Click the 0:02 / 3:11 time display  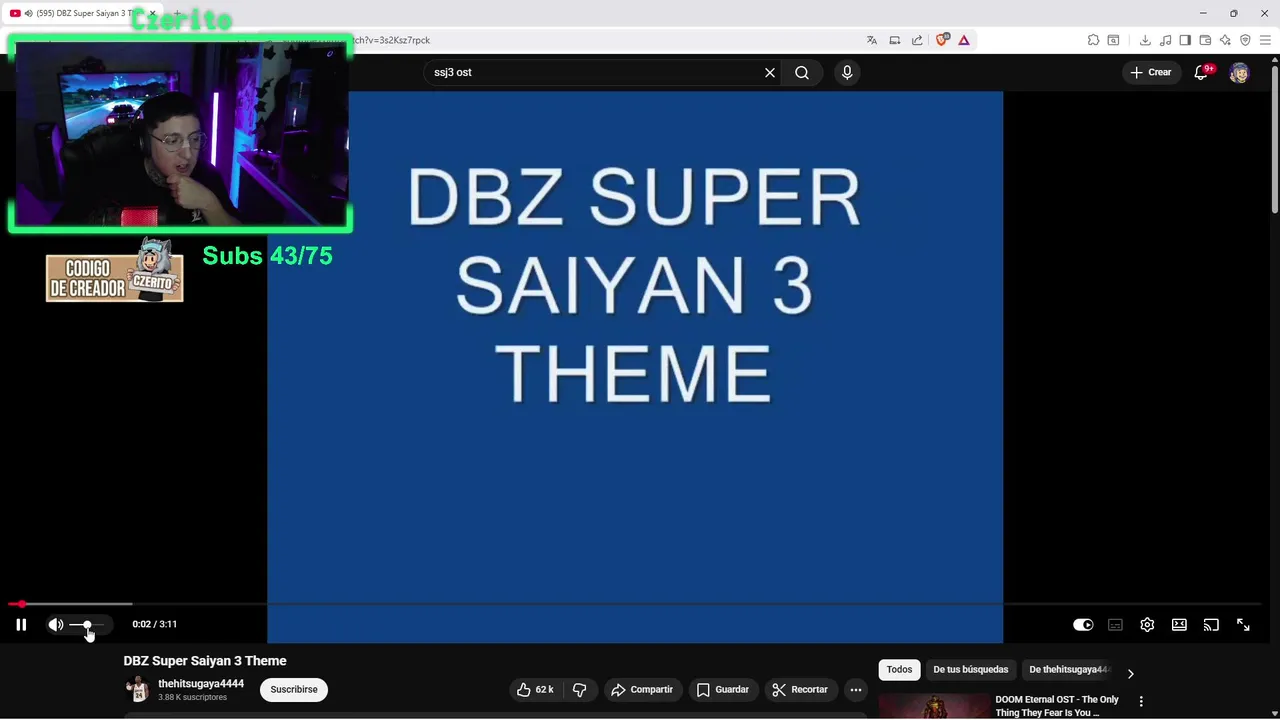point(154,624)
